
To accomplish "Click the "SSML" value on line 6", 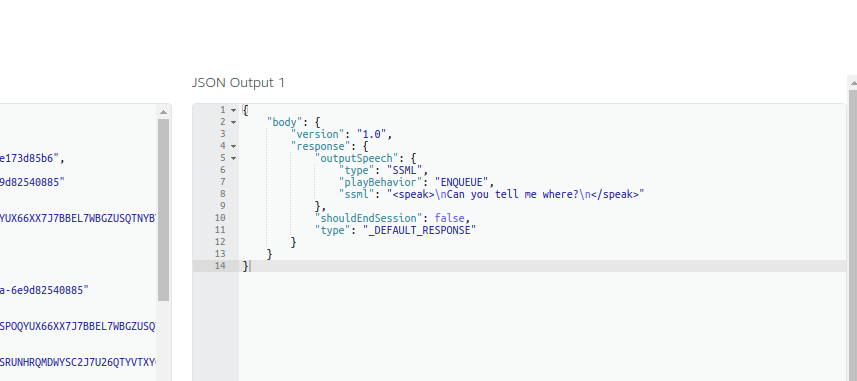I will coord(406,170).
